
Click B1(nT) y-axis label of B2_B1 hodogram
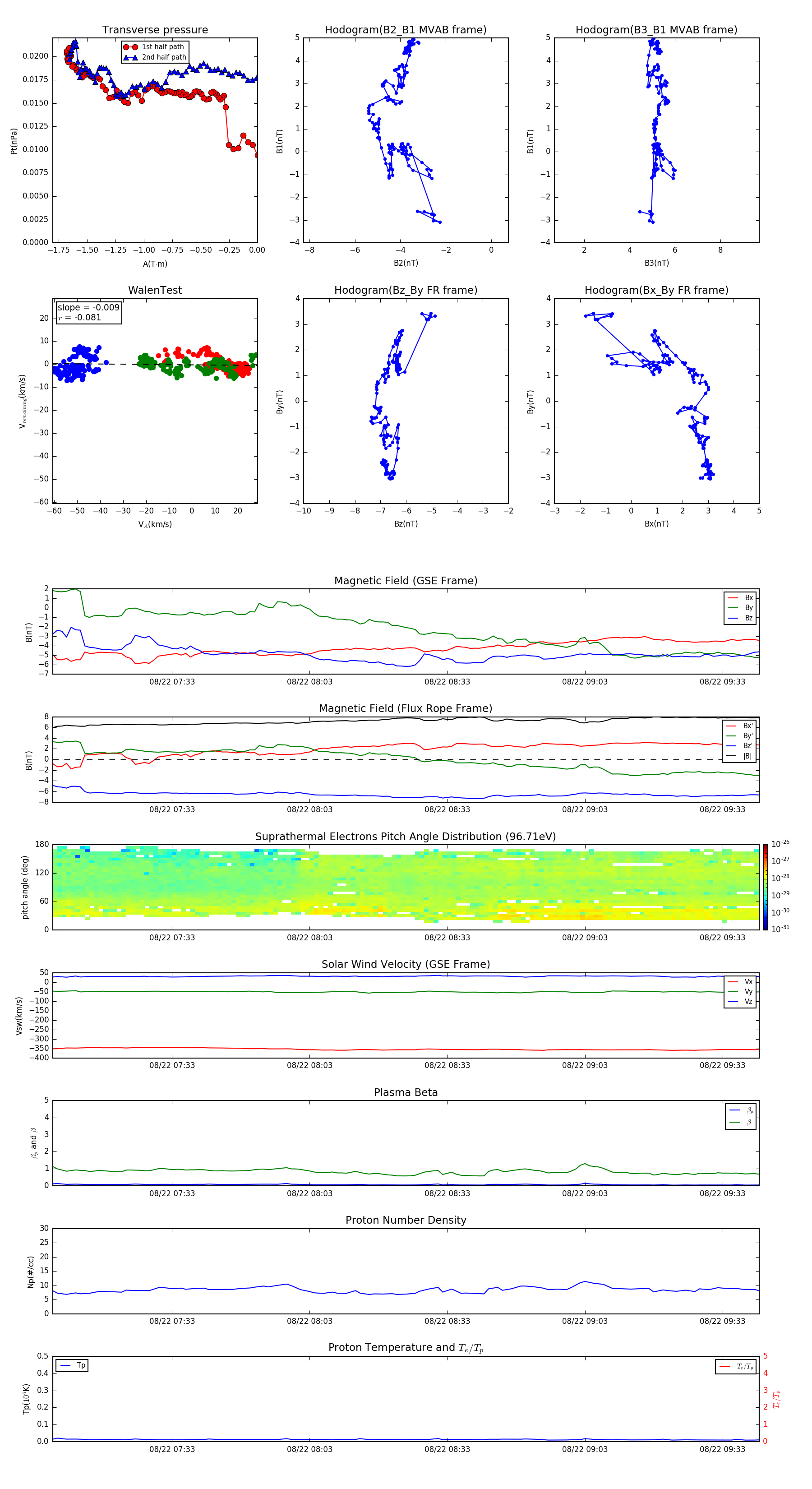click(x=280, y=141)
